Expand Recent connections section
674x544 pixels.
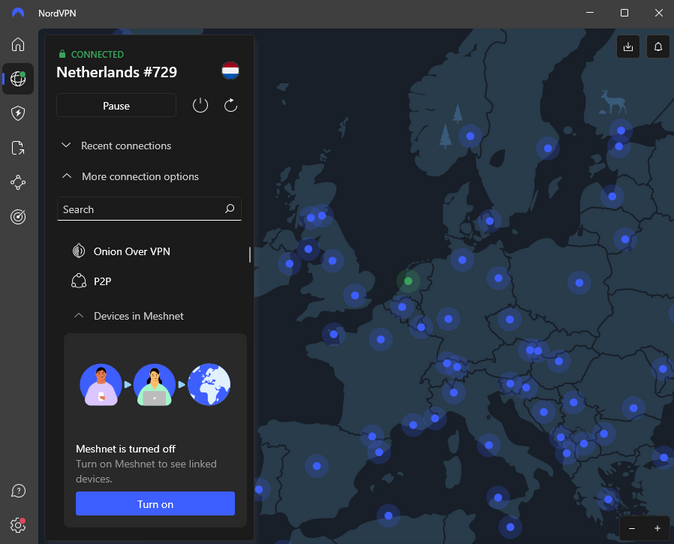(125, 146)
